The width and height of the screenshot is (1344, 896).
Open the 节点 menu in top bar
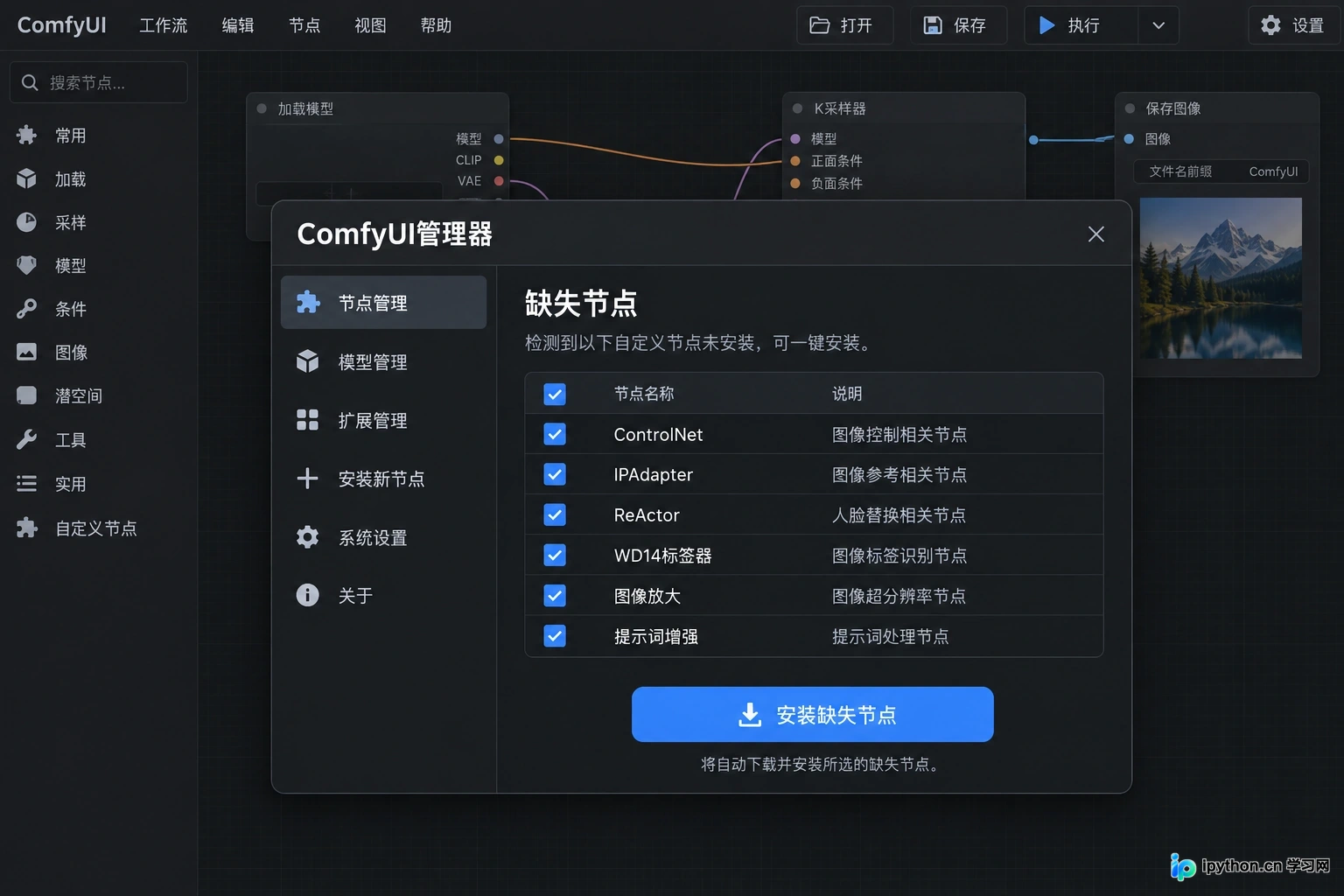[x=304, y=25]
